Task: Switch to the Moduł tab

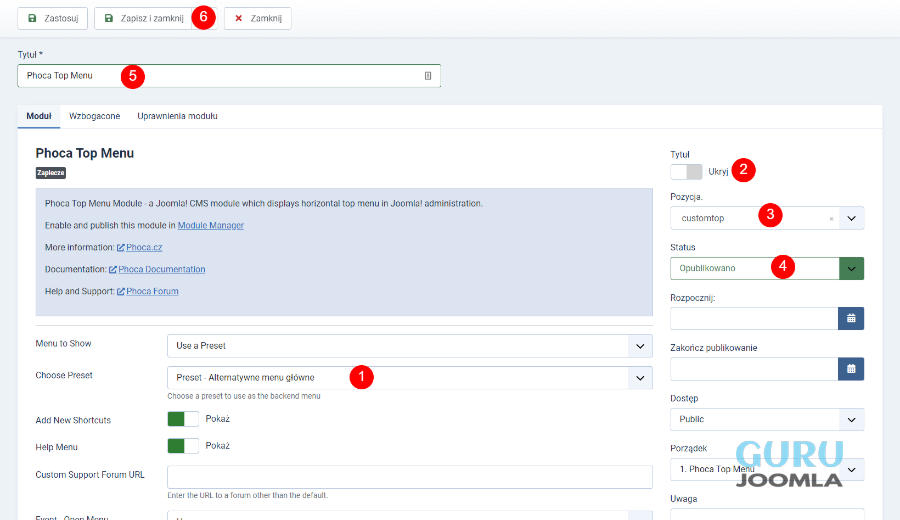Action: [x=39, y=116]
